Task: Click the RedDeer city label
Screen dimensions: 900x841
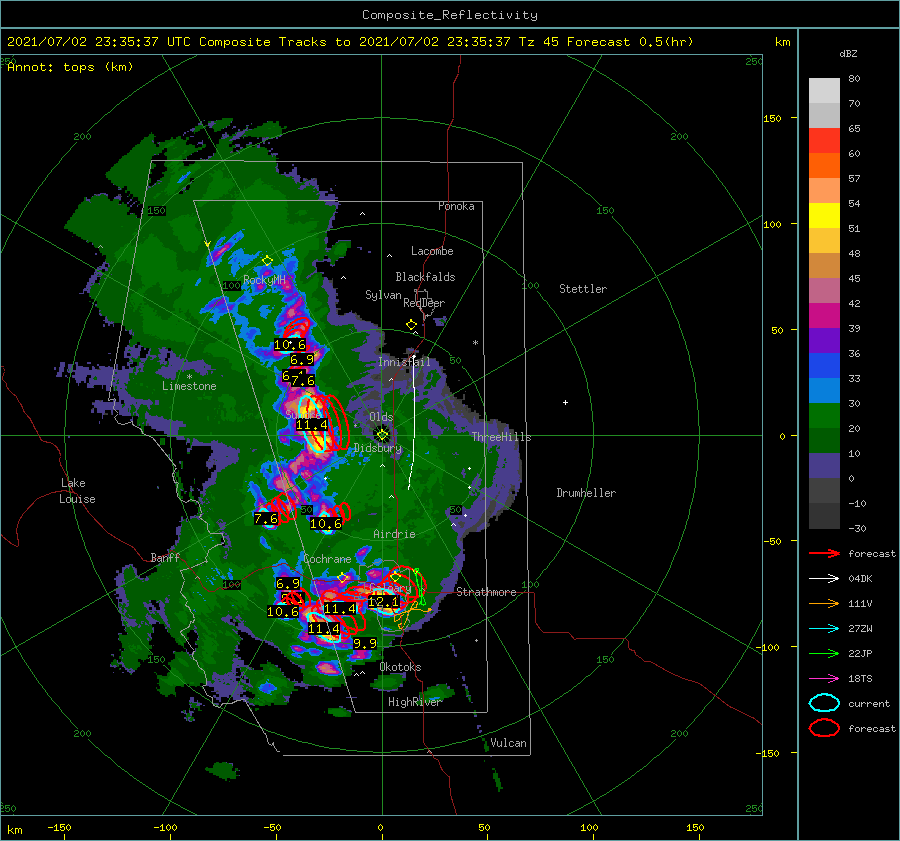Action: coord(424,303)
